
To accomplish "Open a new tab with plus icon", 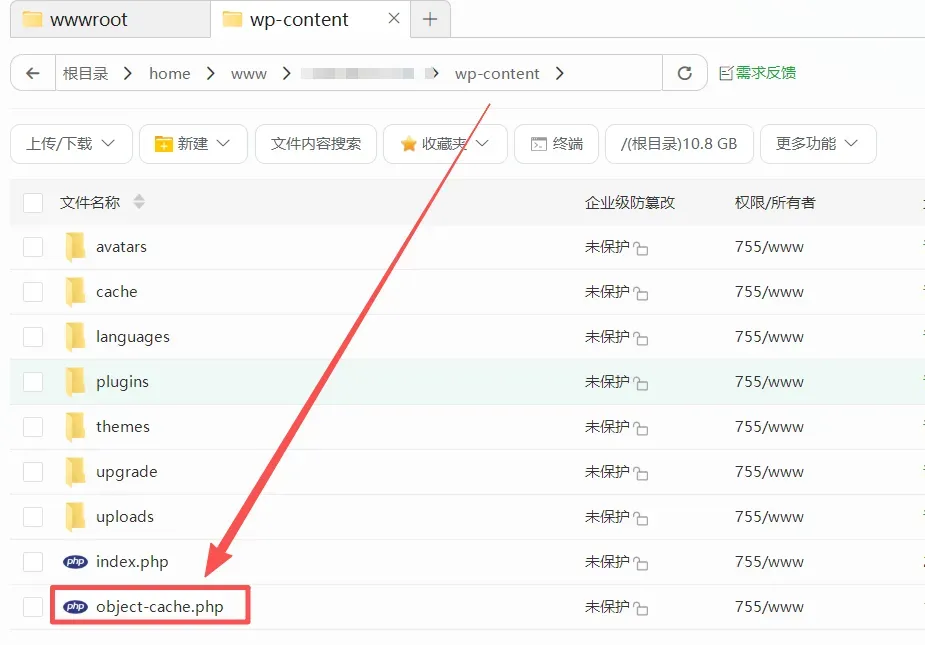I will tap(430, 19).
